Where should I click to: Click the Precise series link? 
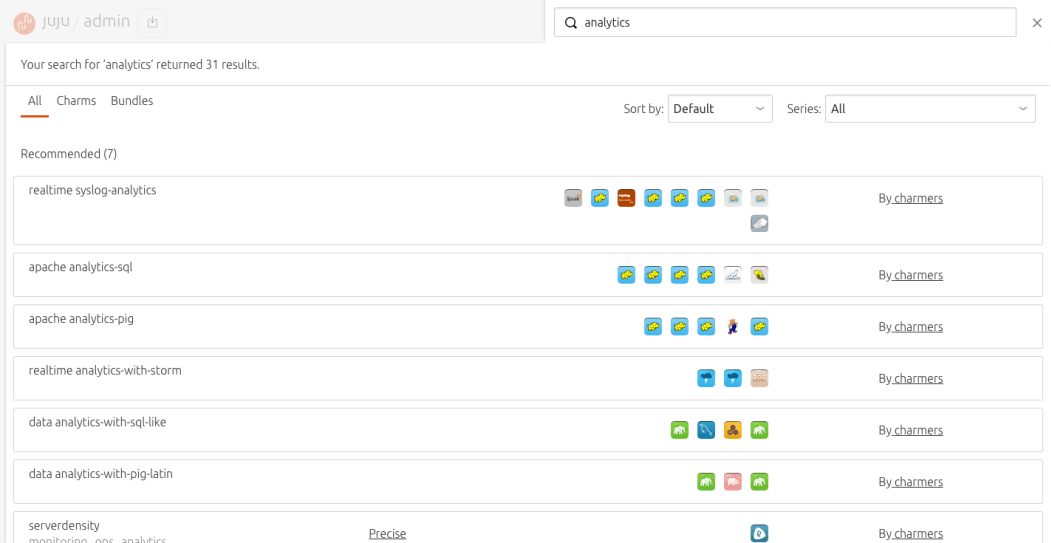387,534
